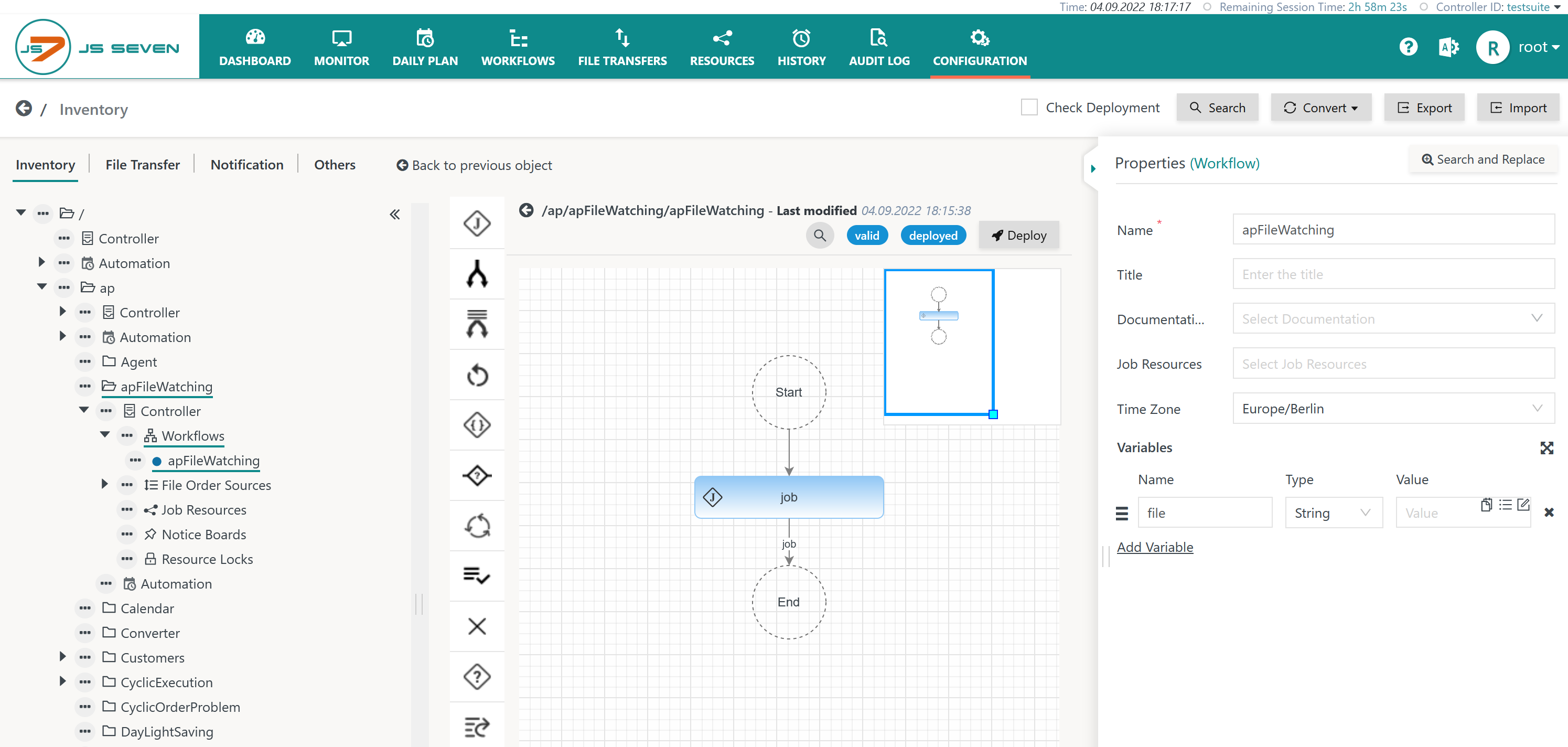The image size is (1568, 747).
Task: Select the Fail X instruction icon
Action: click(477, 626)
